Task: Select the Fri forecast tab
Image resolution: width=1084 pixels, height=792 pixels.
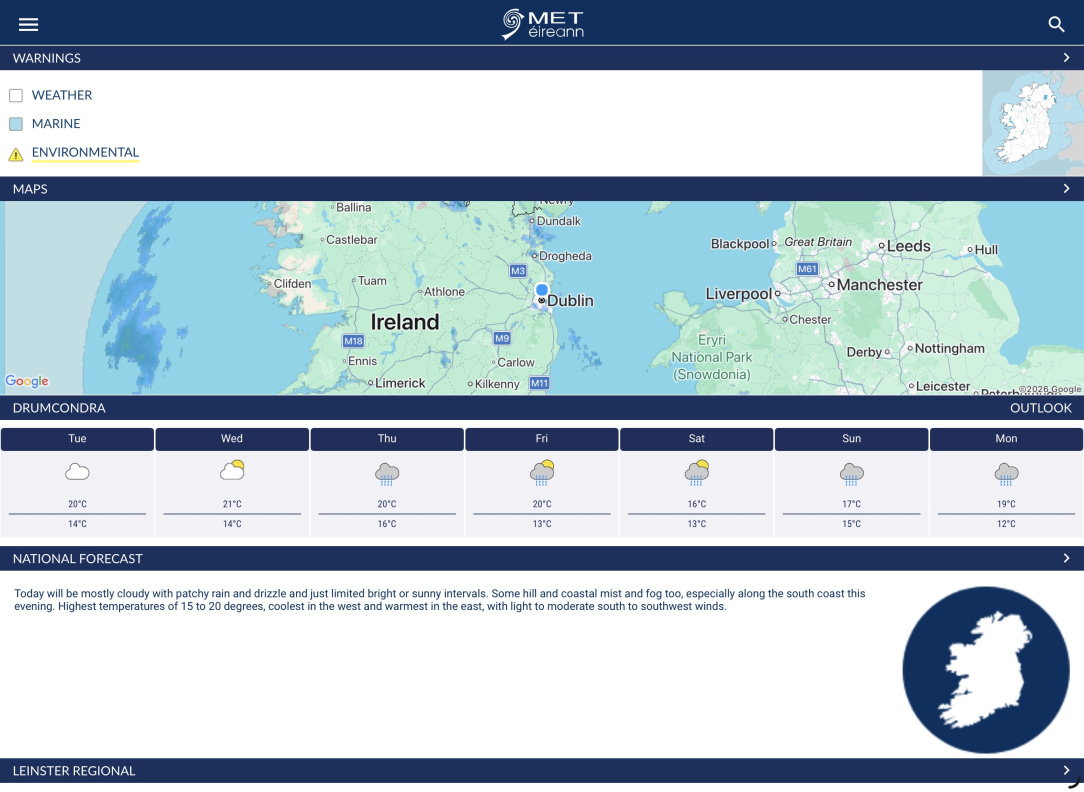Action: [542, 439]
